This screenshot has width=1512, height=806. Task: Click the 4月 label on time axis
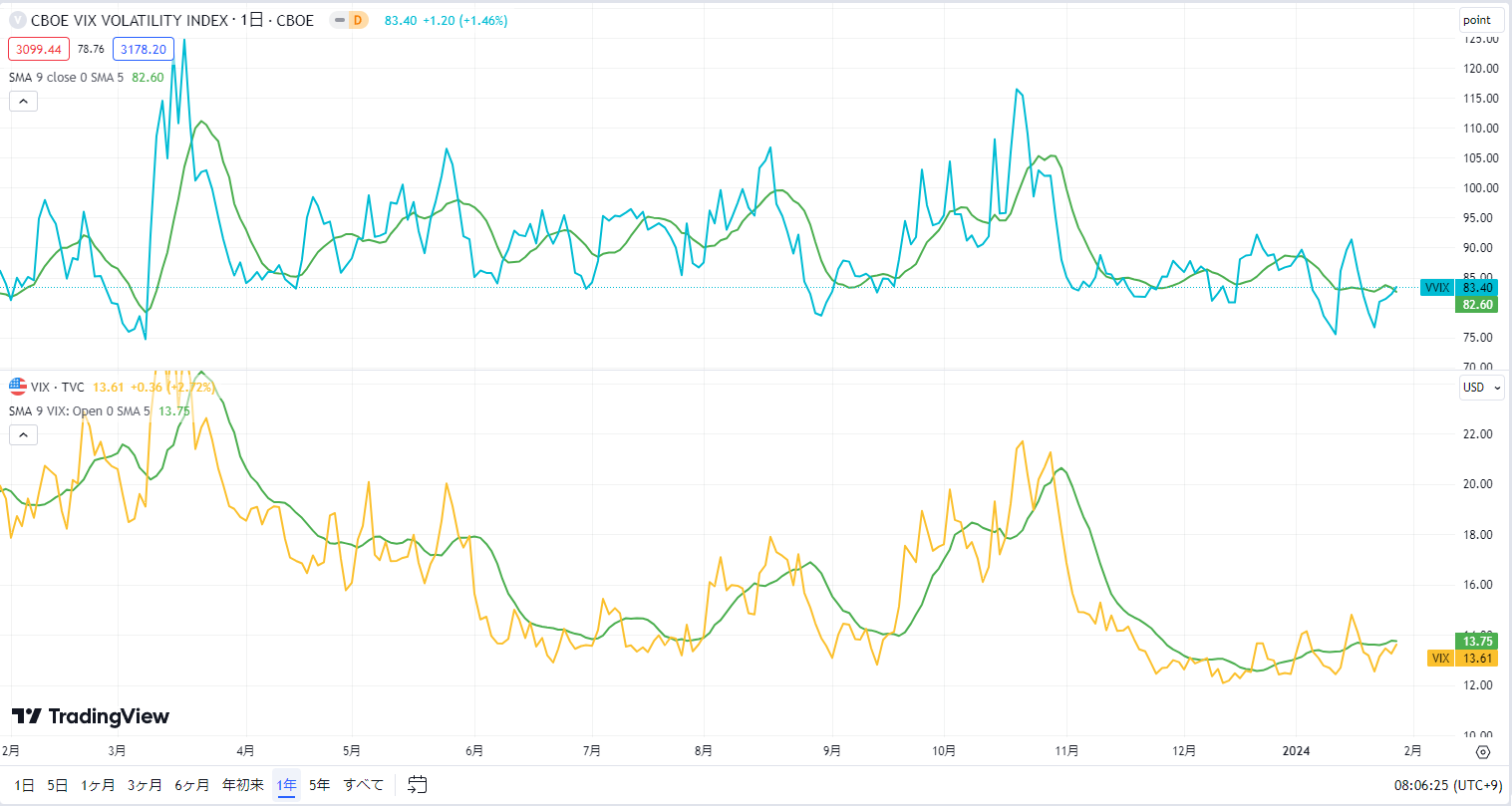tap(245, 751)
